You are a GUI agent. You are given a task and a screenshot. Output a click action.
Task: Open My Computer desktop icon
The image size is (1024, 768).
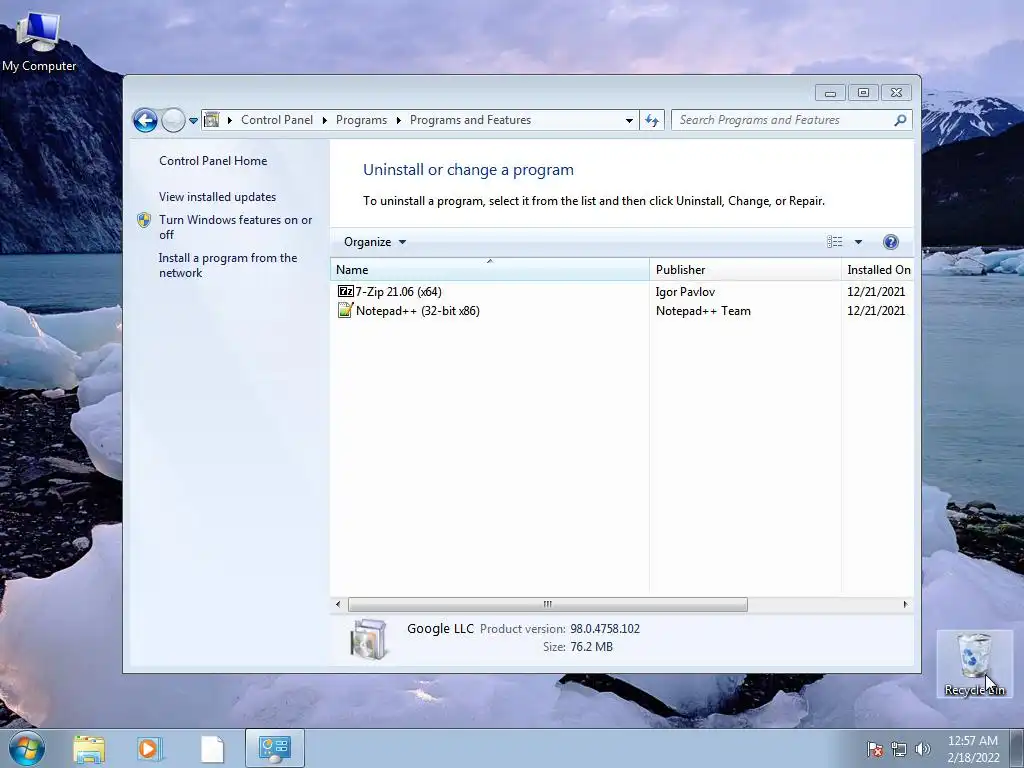click(x=39, y=42)
